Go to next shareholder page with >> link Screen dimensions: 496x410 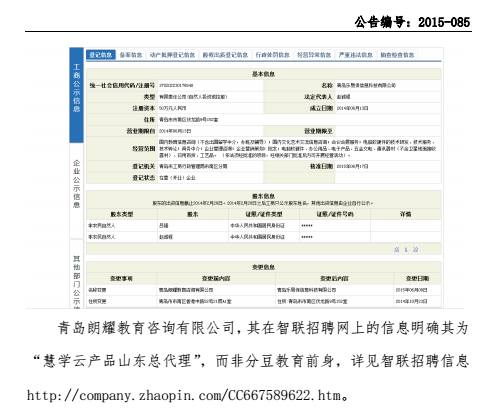(415, 249)
